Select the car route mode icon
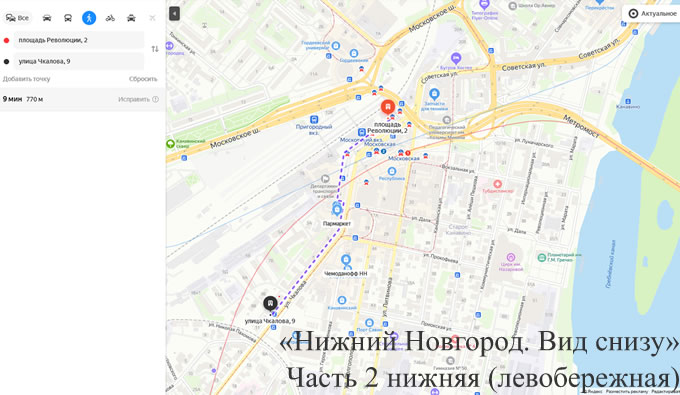The width and height of the screenshot is (680, 395). pyautogui.click(x=47, y=18)
